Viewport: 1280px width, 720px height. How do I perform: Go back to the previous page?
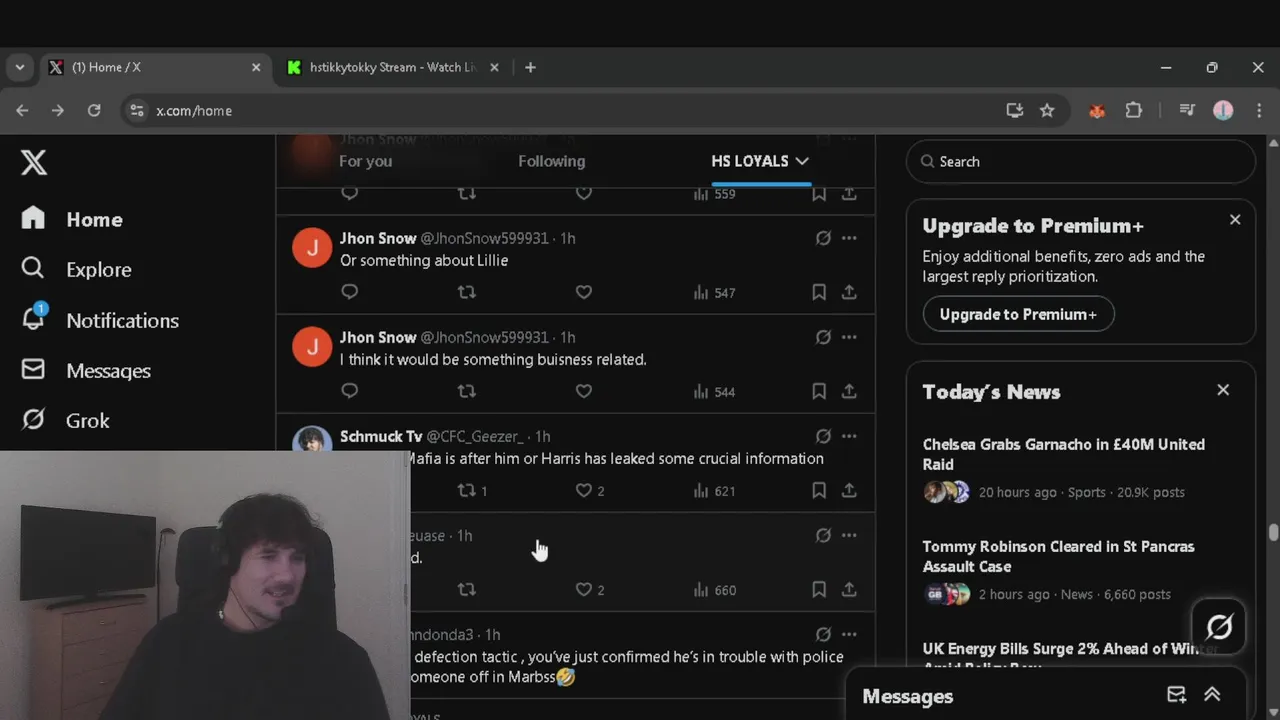point(22,110)
